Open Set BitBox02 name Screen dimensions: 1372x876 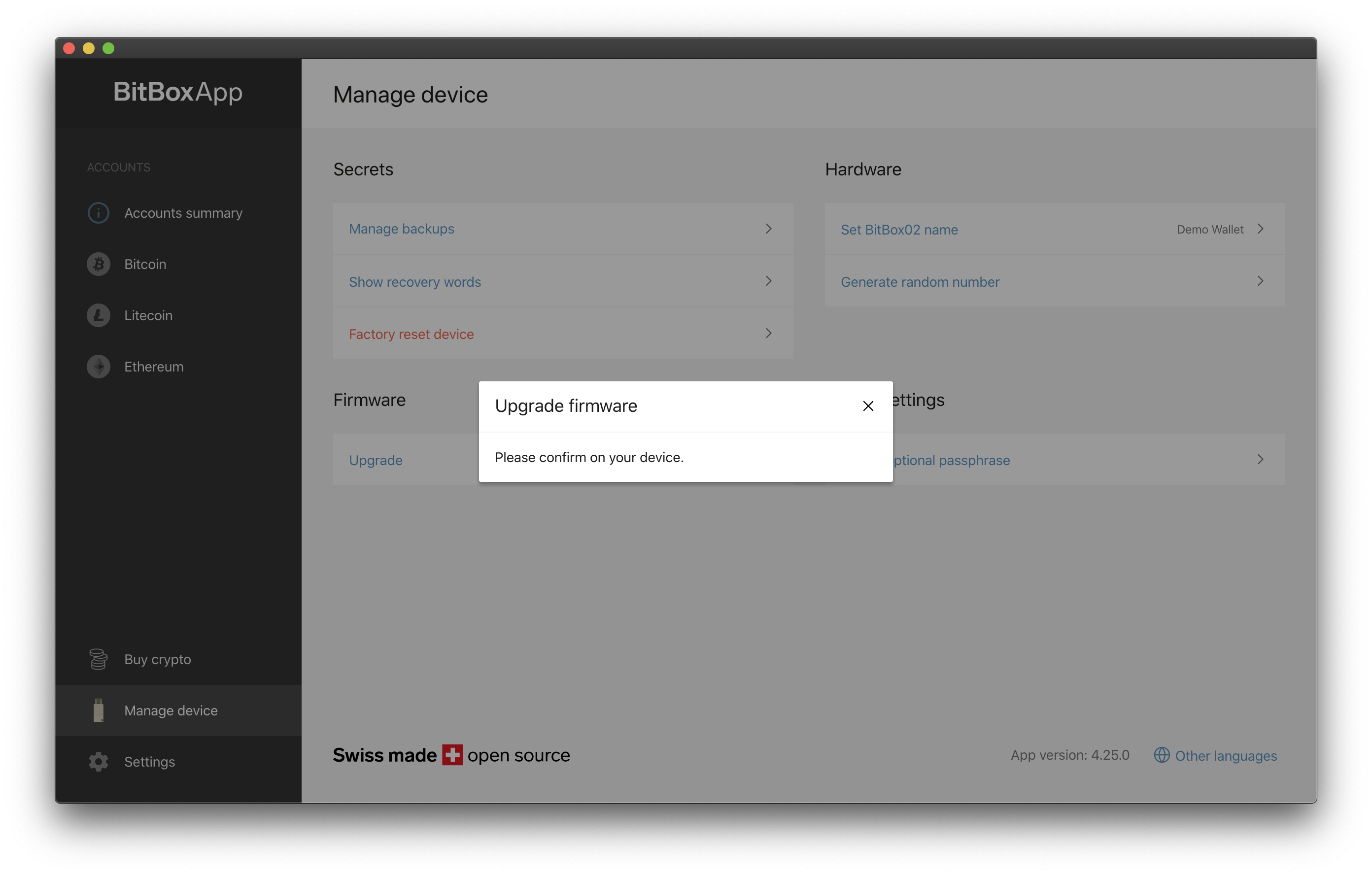(1055, 229)
